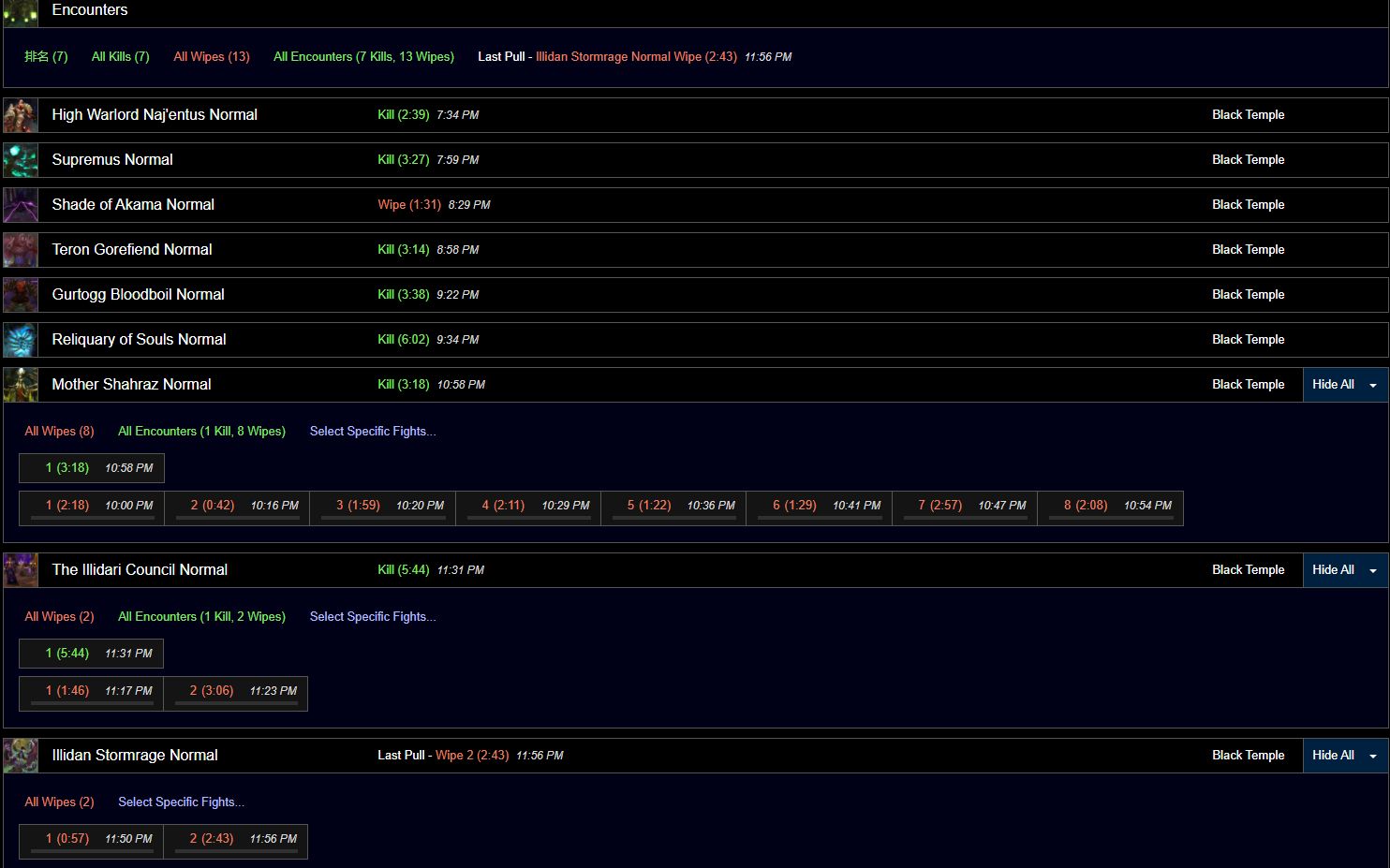Image resolution: width=1390 pixels, height=868 pixels.
Task: Click Black Temple zone in Supremus row
Action: tap(1248, 159)
